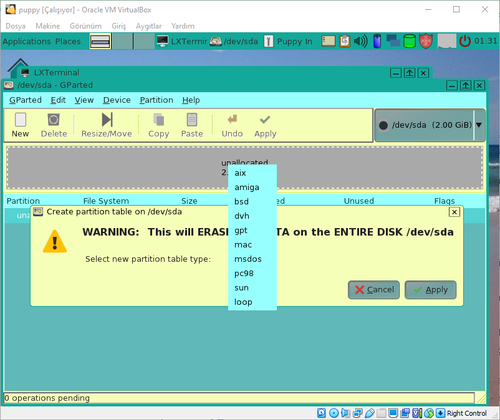The height and width of the screenshot is (420, 500).
Task: Click the Paste partition icon
Action: tap(192, 120)
